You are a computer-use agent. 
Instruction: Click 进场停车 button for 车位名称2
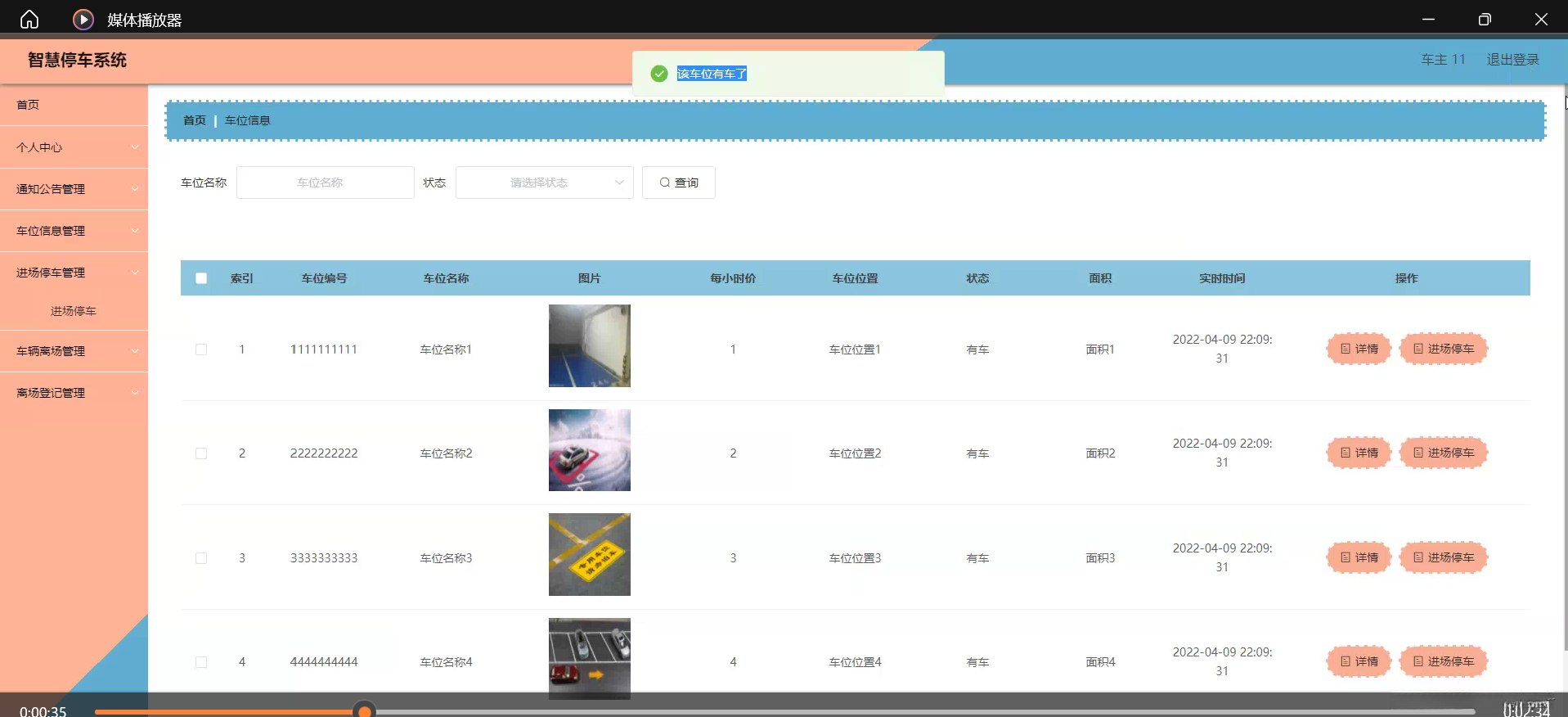point(1444,453)
